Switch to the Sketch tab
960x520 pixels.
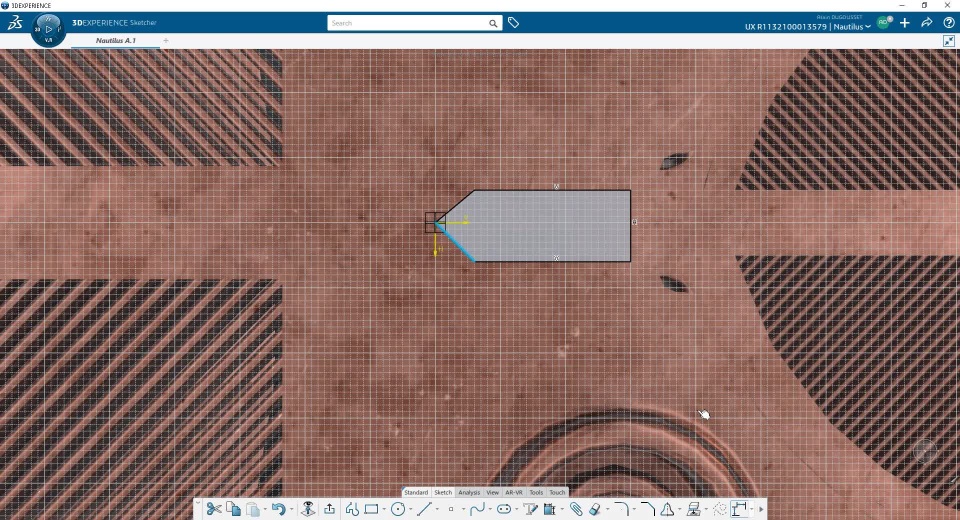click(443, 492)
